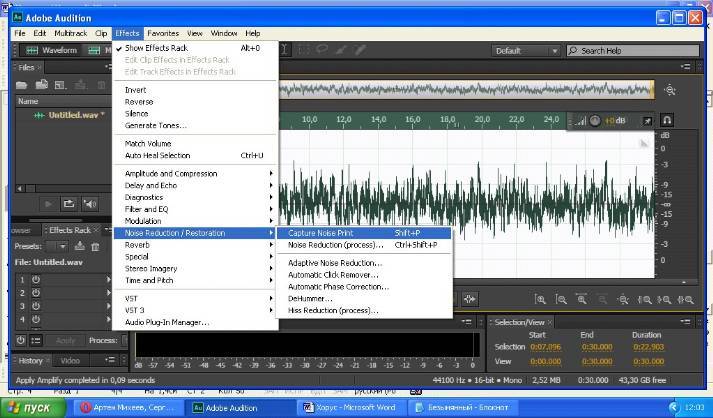
Task: Save effects rack preset icon
Action: tap(80, 246)
